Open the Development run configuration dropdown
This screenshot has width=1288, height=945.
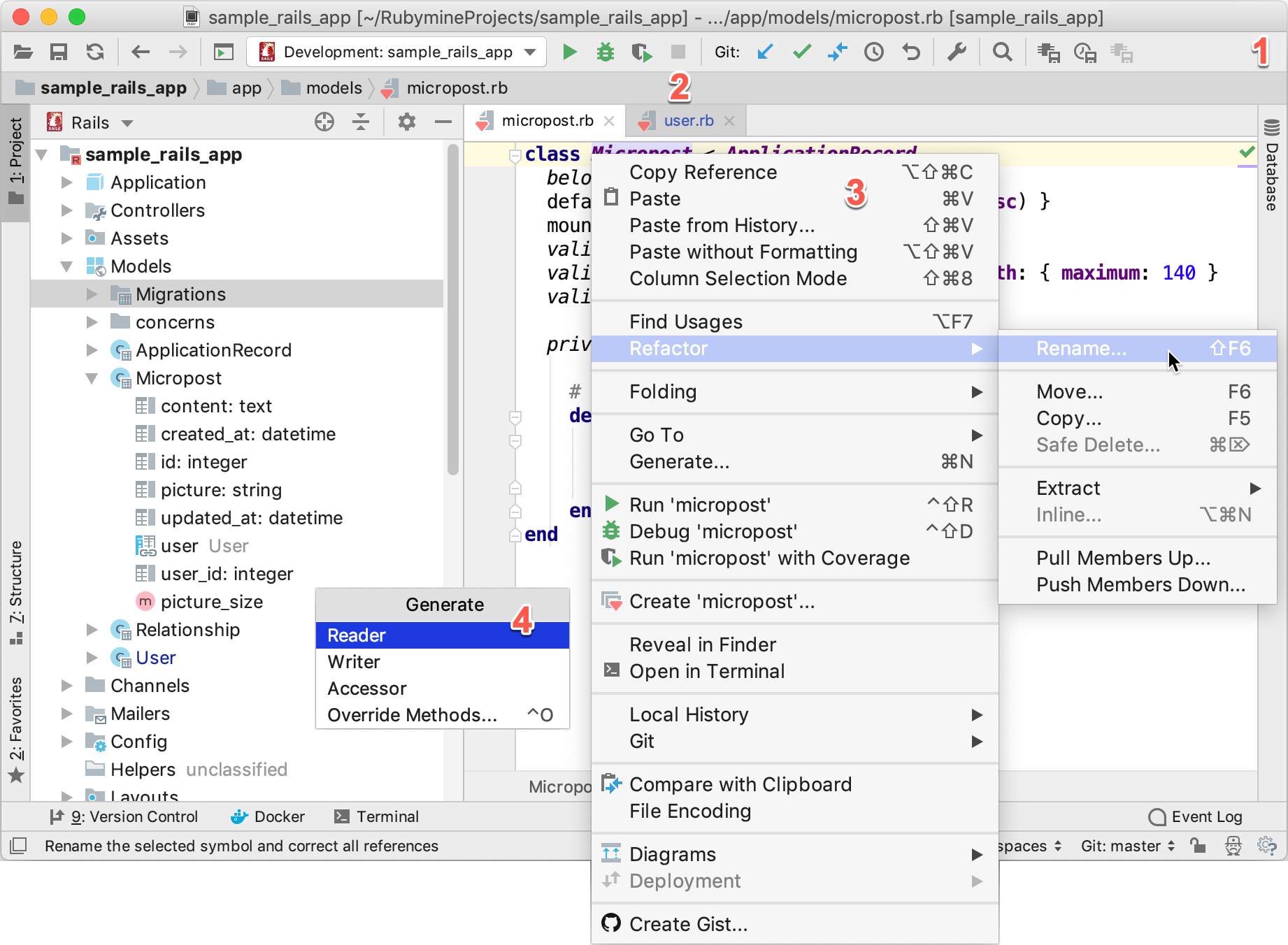point(396,52)
